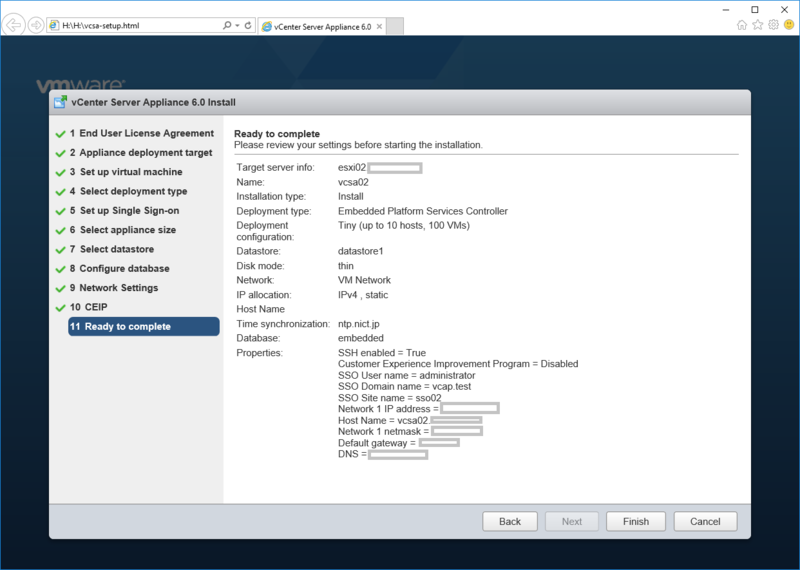Viewport: 800px width, 570px height.
Task: Go to step 7 Select datastore
Action: [112, 249]
